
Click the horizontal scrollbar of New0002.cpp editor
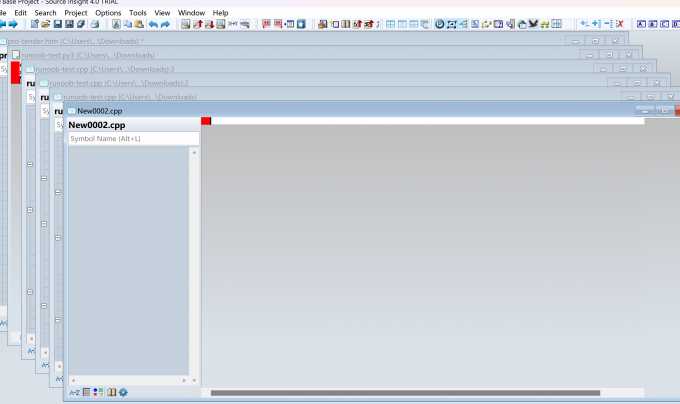click(x=405, y=393)
